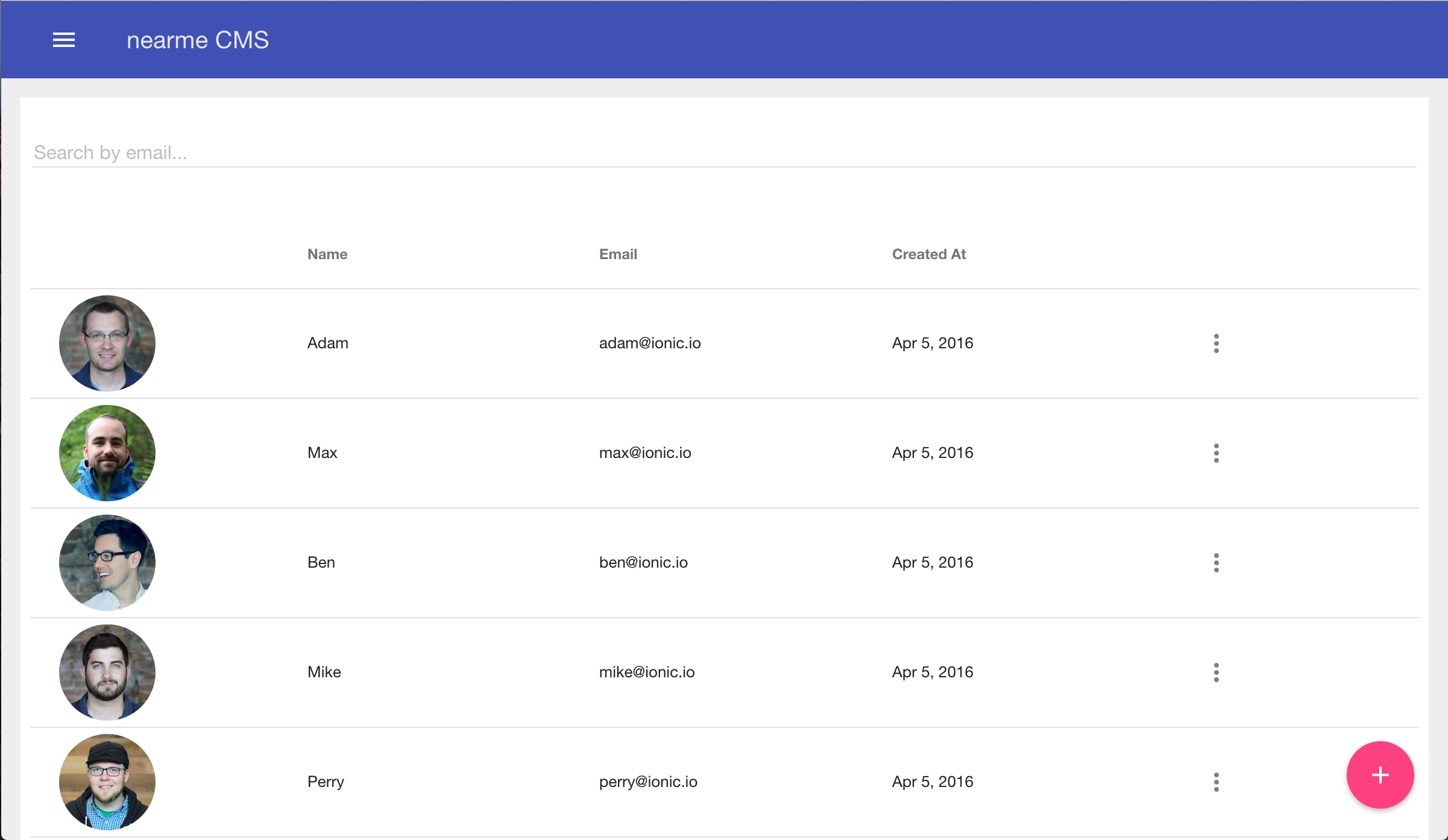Click the nearme CMS logo text
Viewport: 1448px width, 840px height.
[198, 39]
